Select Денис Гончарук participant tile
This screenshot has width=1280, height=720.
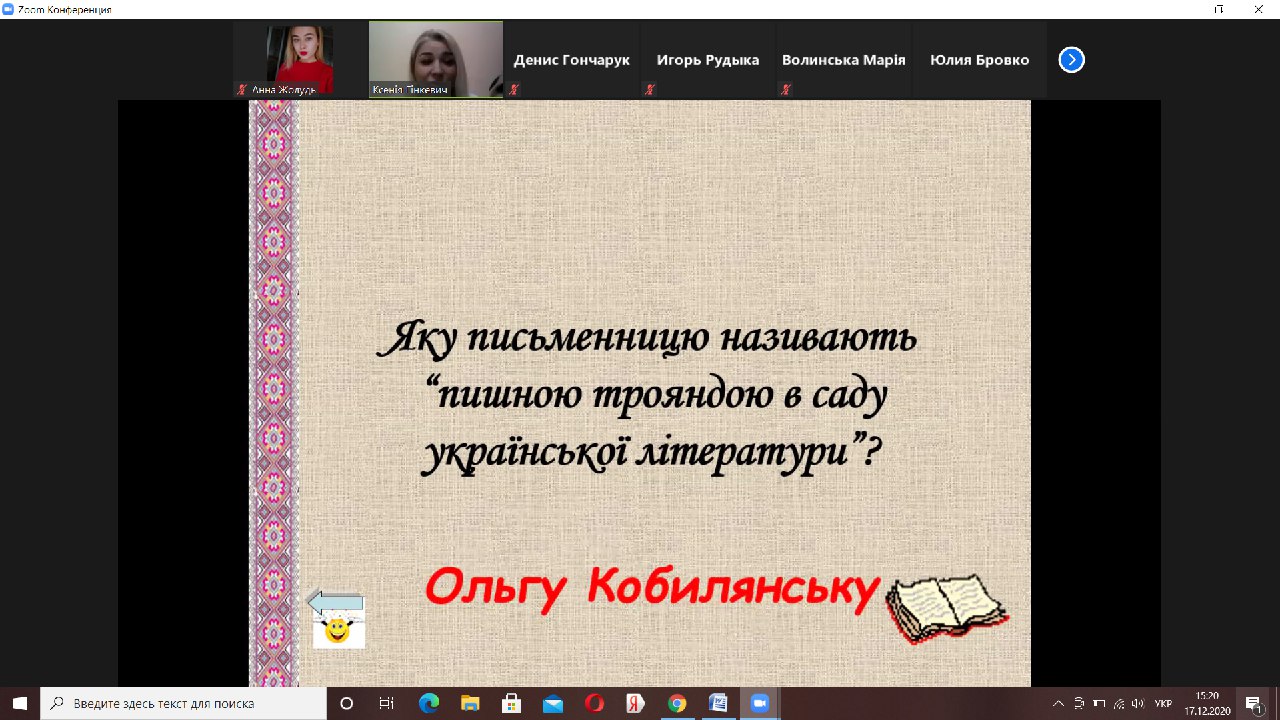(571, 60)
